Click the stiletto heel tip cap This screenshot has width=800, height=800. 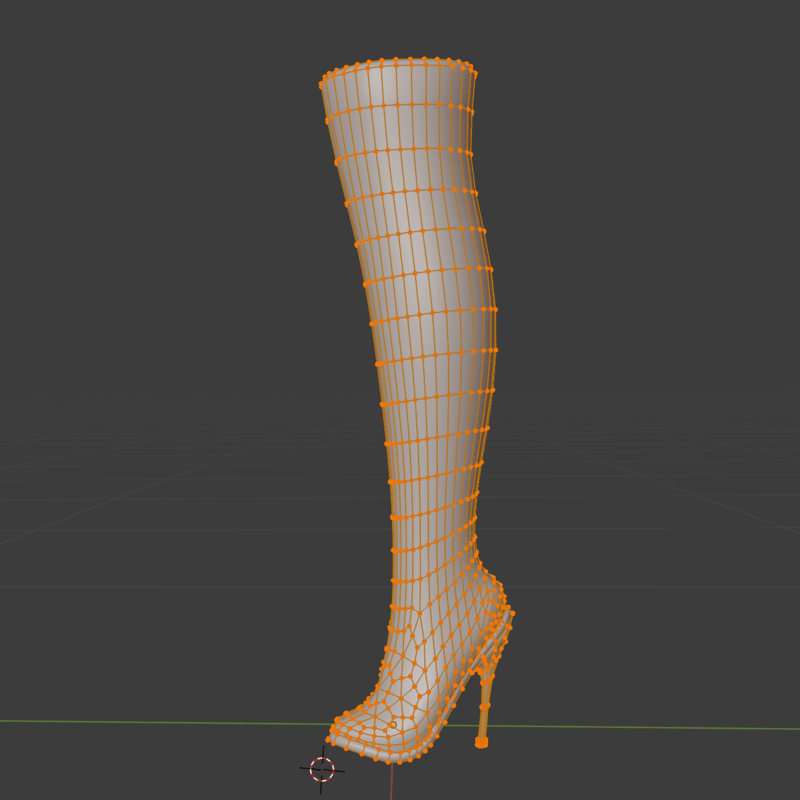click(x=481, y=742)
